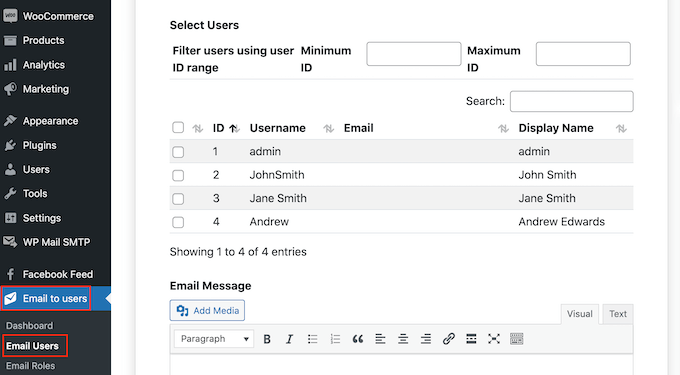Click the Users person icon
680x375 pixels.
coord(10,170)
